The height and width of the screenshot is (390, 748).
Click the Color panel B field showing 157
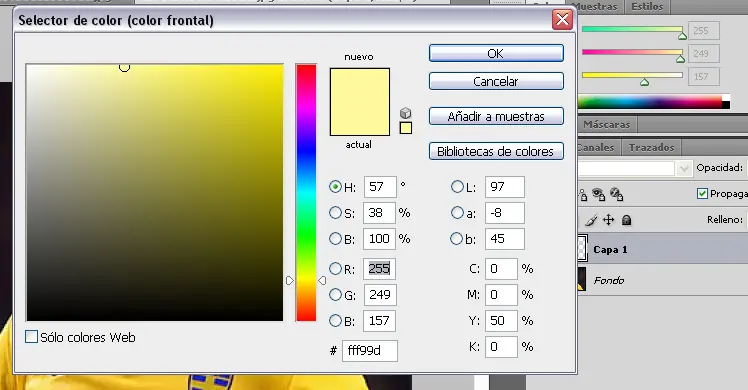704,76
